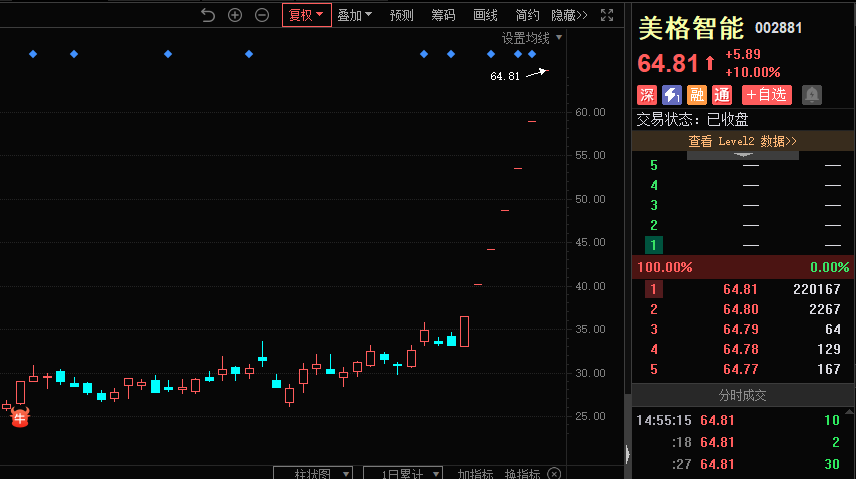This screenshot has width=856, height=479.
Task: Open the 画线 drawing tools
Action: 485,15
